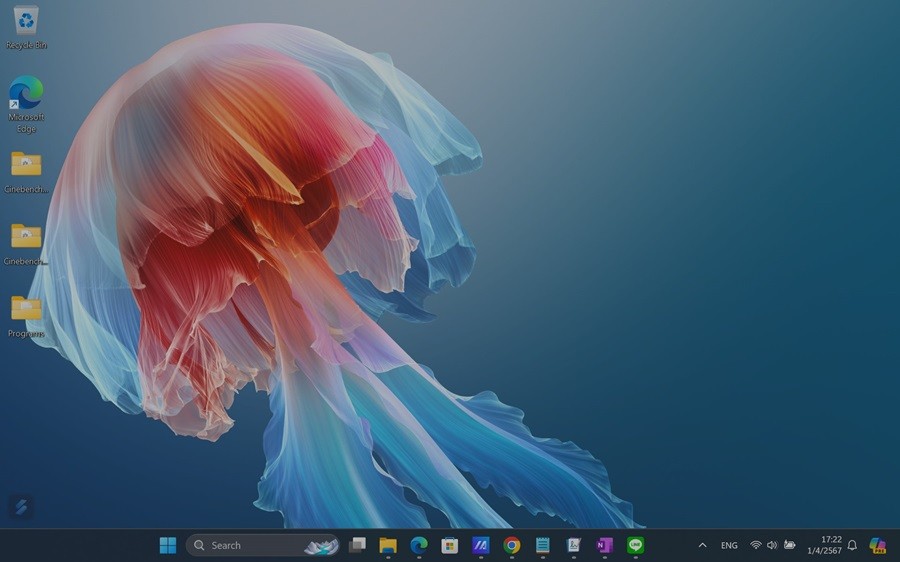This screenshot has height=562, width=900.
Task: Launch File Explorer from the taskbar
Action: 388,545
